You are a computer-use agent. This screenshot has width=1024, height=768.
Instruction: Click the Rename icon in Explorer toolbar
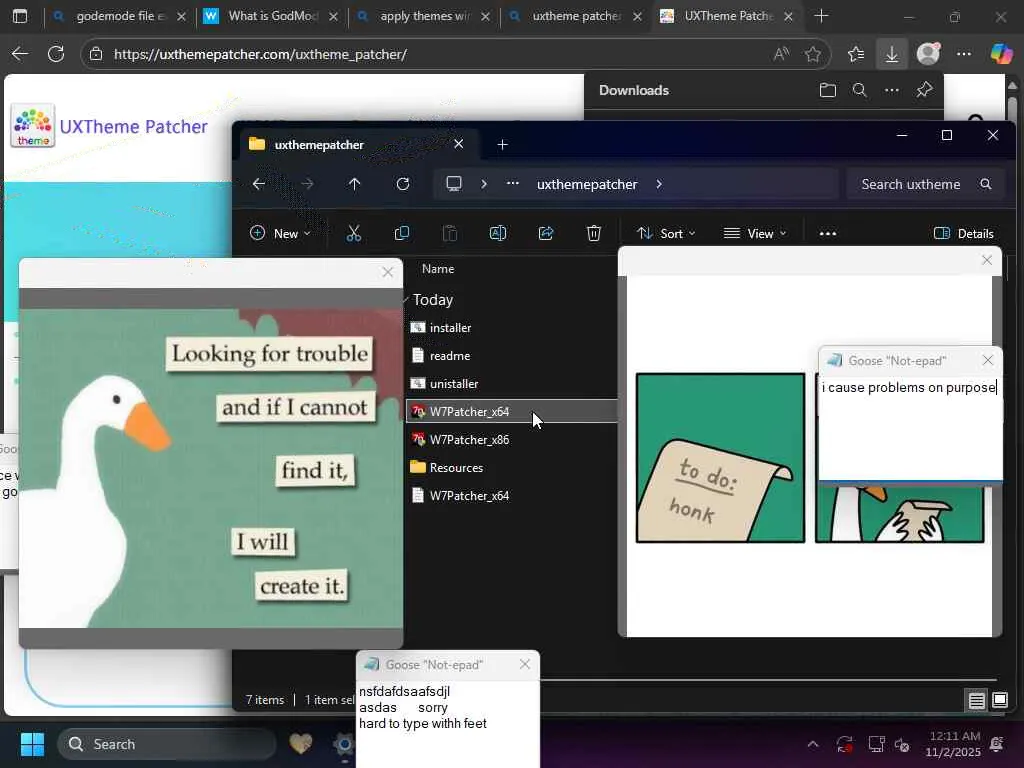click(497, 233)
